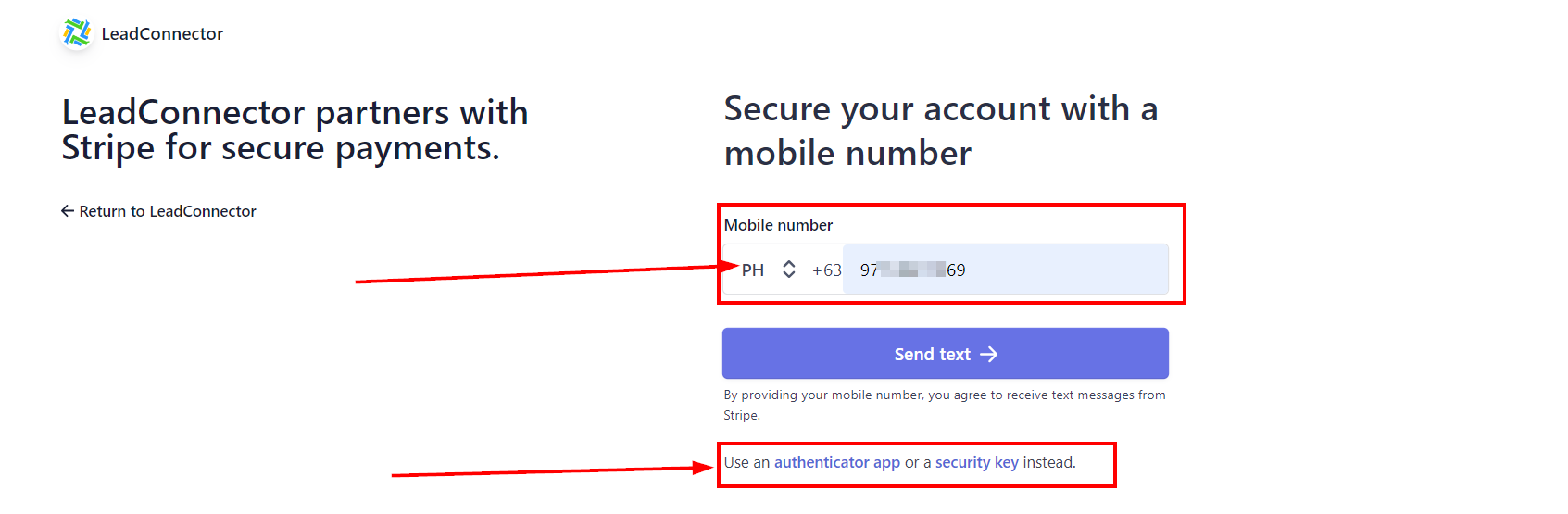
Task: Click the right arrow icon on Send text
Action: 989,355
